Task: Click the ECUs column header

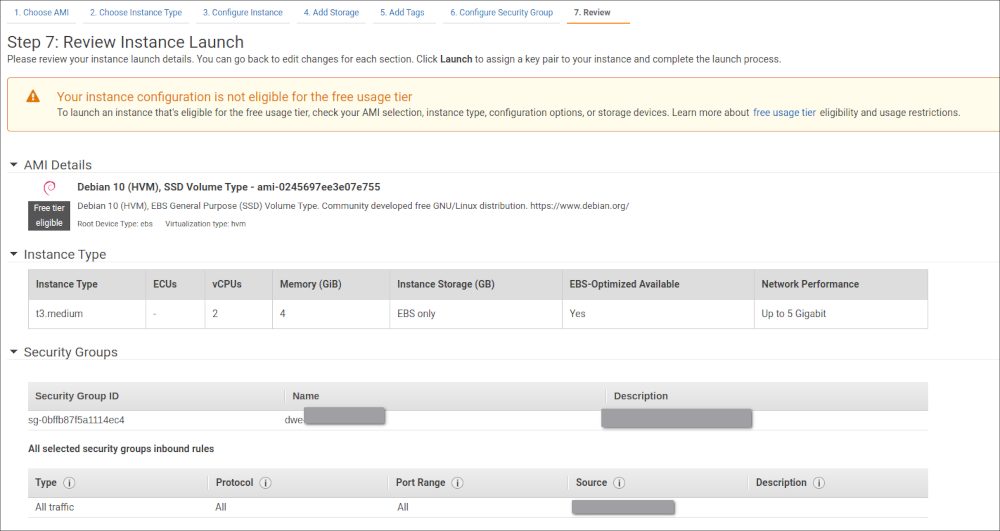Action: [x=175, y=284]
